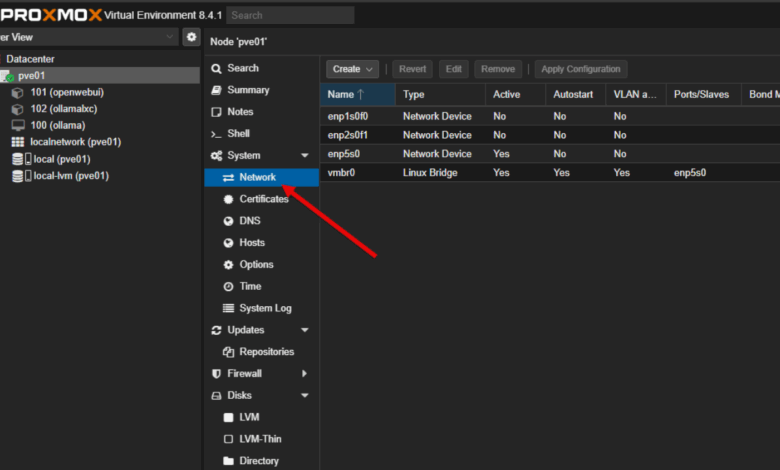Sort by the Name column header
The height and width of the screenshot is (470, 780).
(358, 94)
